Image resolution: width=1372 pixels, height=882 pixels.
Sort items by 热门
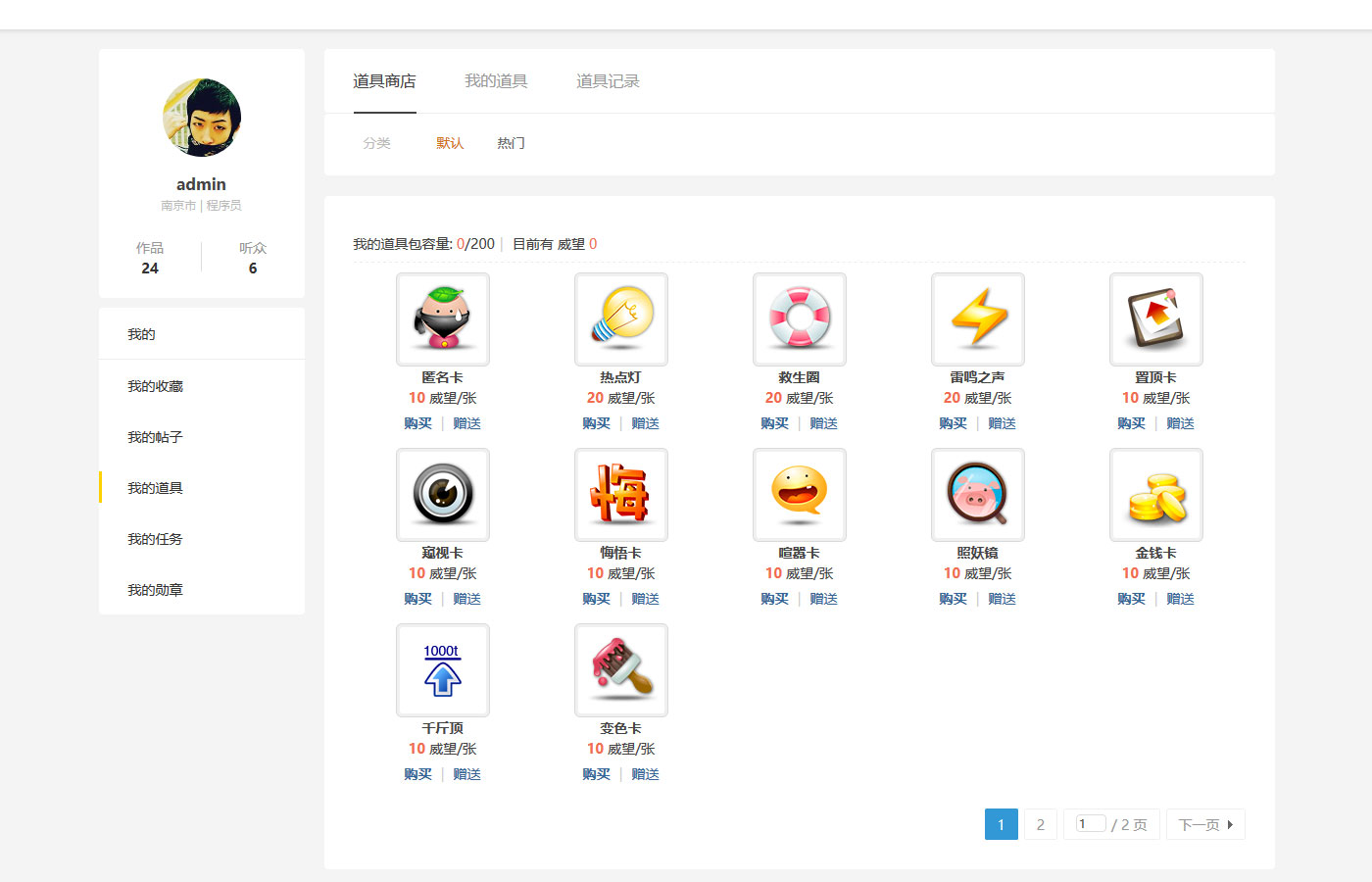[x=511, y=143]
